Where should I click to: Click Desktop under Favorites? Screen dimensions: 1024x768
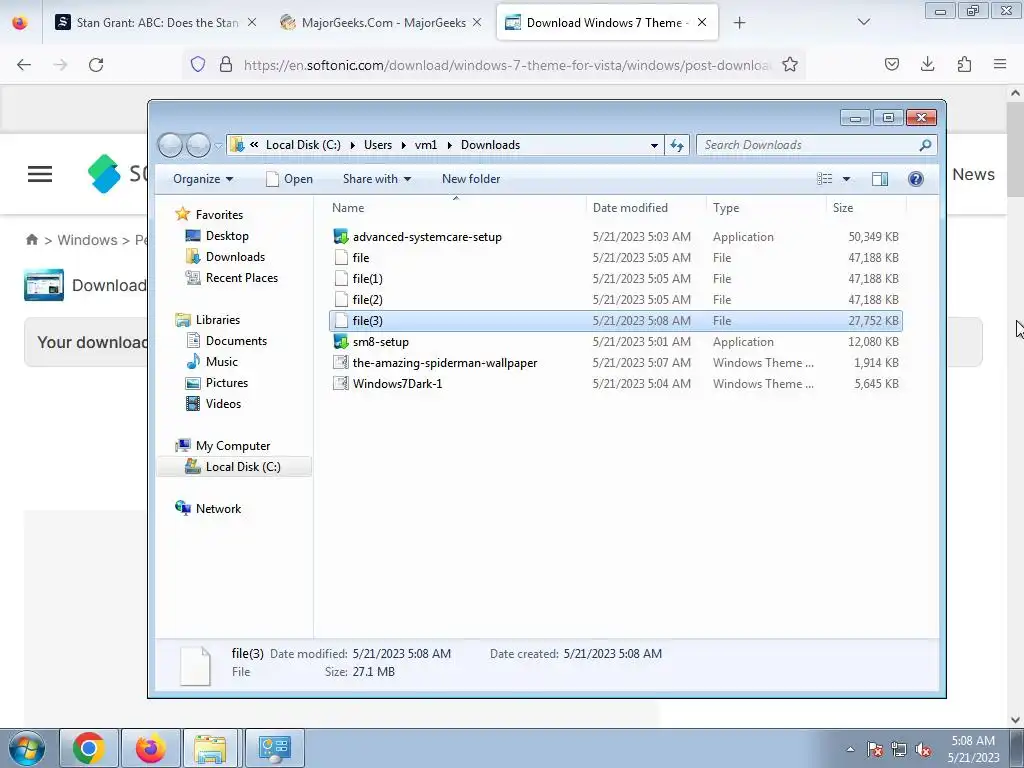tap(227, 236)
